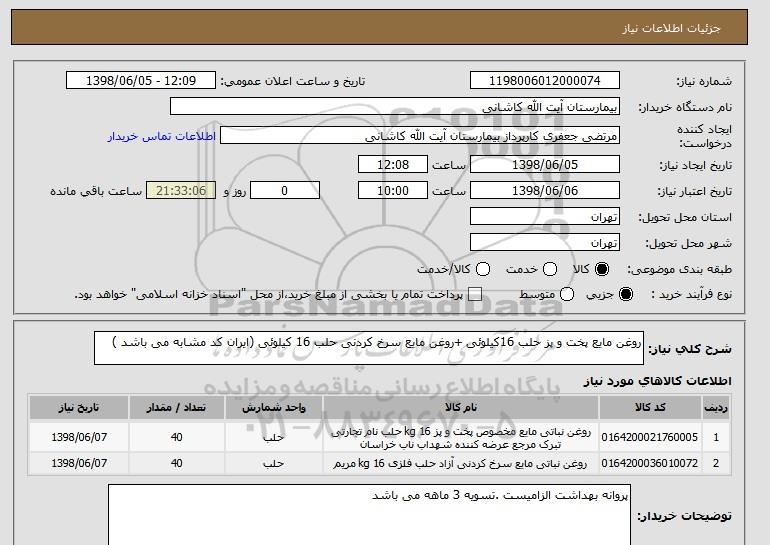Viewport: 770px width, 545px height.
Task: Choose the متوسط purchase type radio
Action: point(567,294)
